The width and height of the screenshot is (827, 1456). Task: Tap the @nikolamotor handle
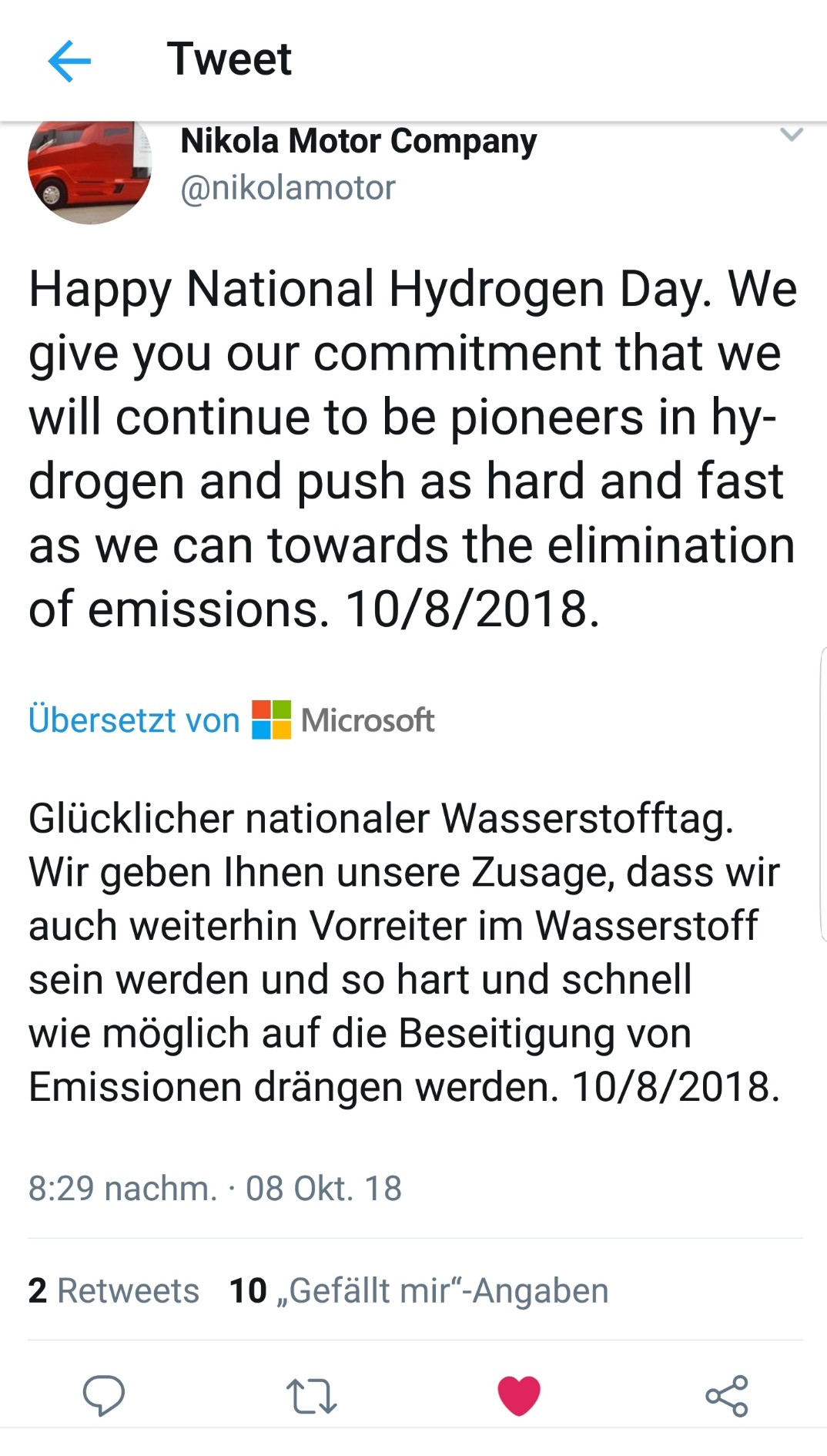coord(288,188)
